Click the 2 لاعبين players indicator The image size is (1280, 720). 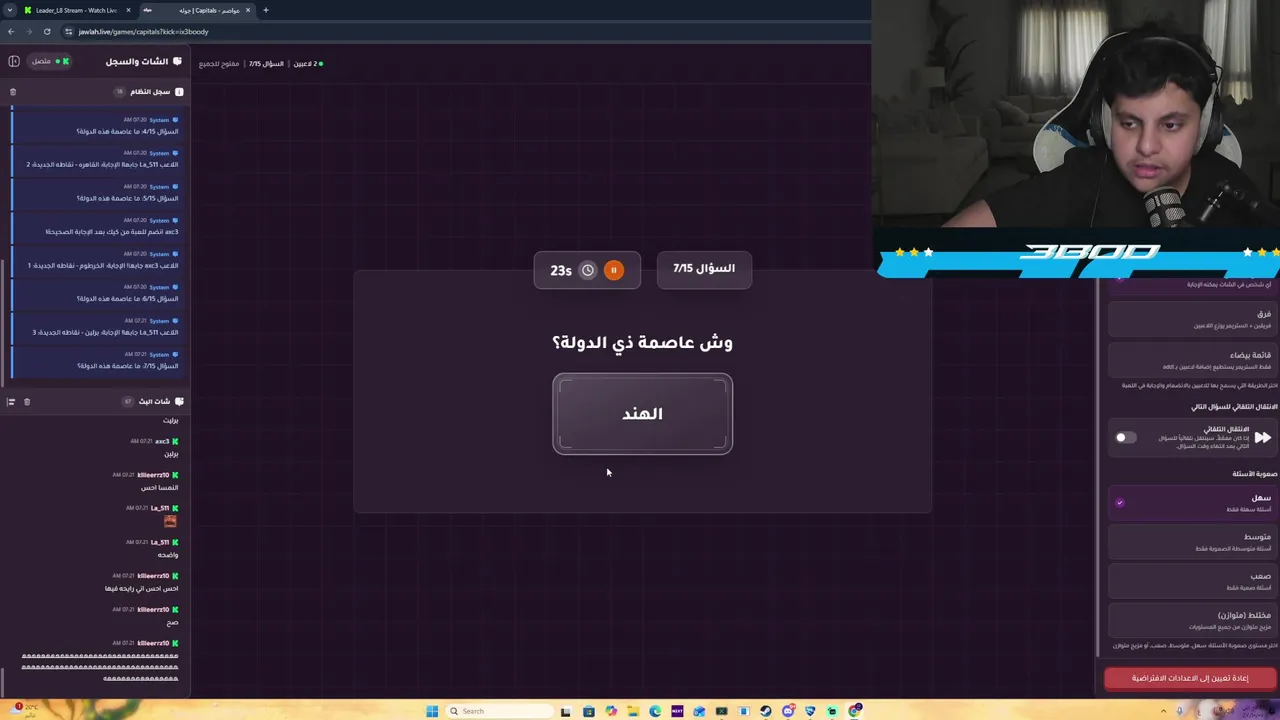point(306,63)
